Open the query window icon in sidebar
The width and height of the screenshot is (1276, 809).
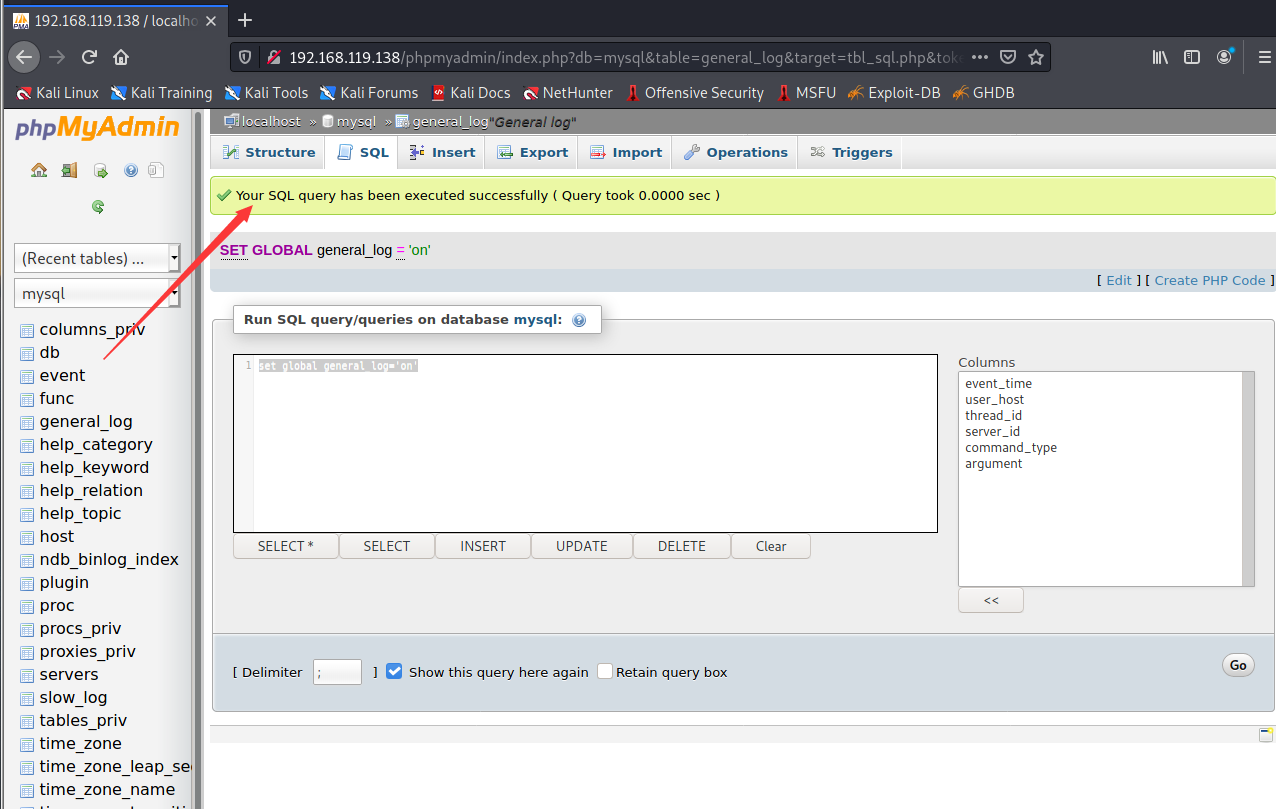click(101, 170)
